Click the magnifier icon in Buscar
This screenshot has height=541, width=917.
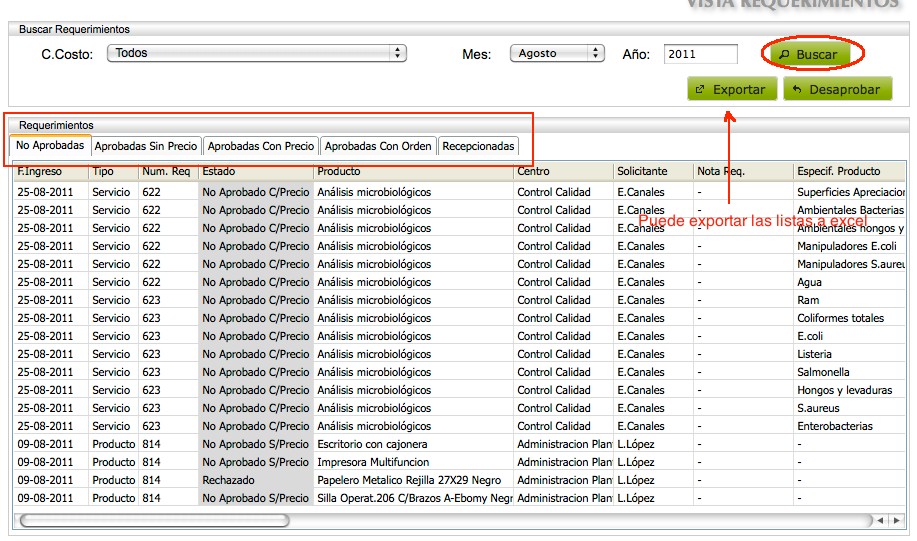(x=785, y=54)
